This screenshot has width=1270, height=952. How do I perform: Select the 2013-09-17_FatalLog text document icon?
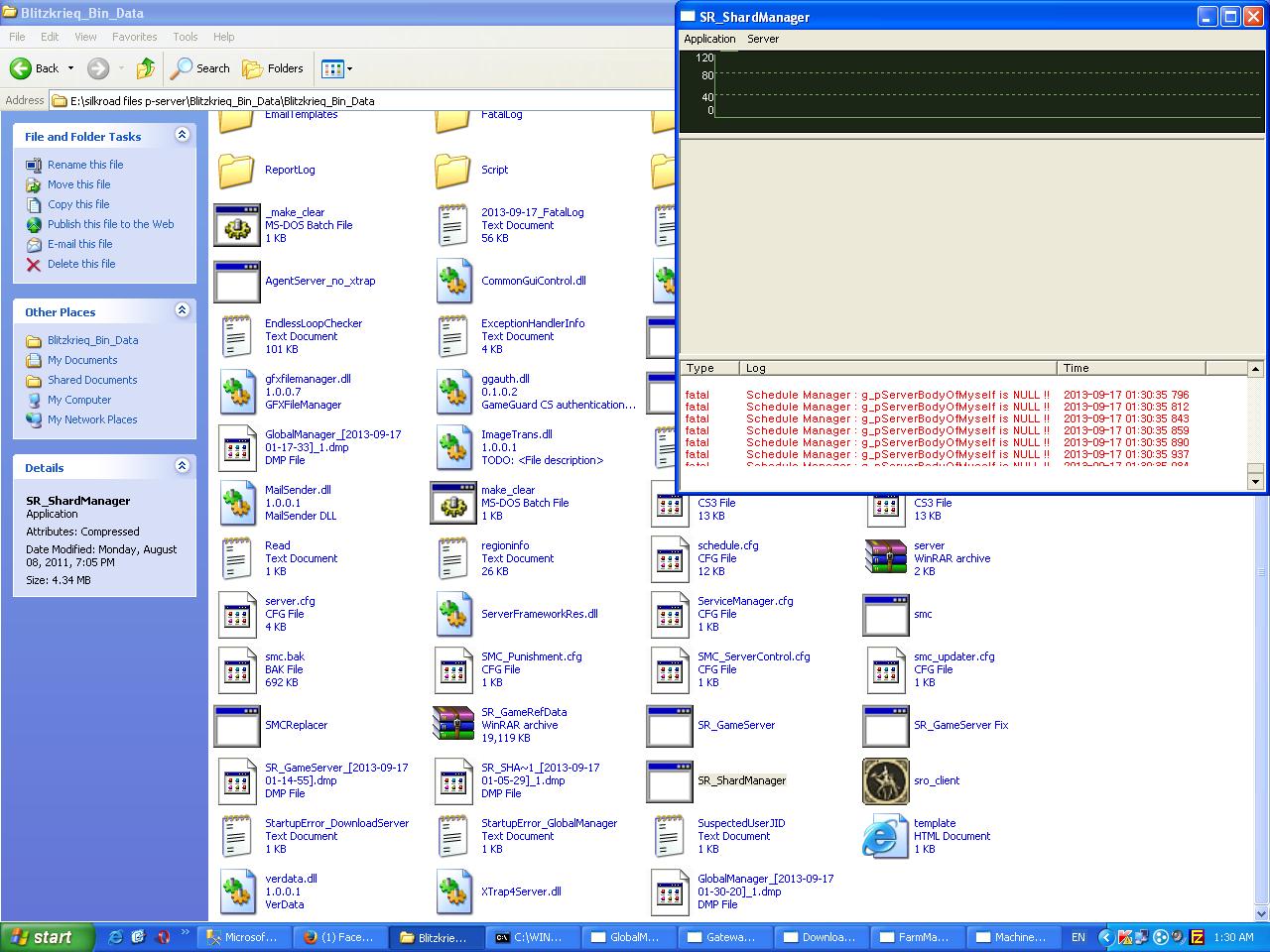[453, 225]
